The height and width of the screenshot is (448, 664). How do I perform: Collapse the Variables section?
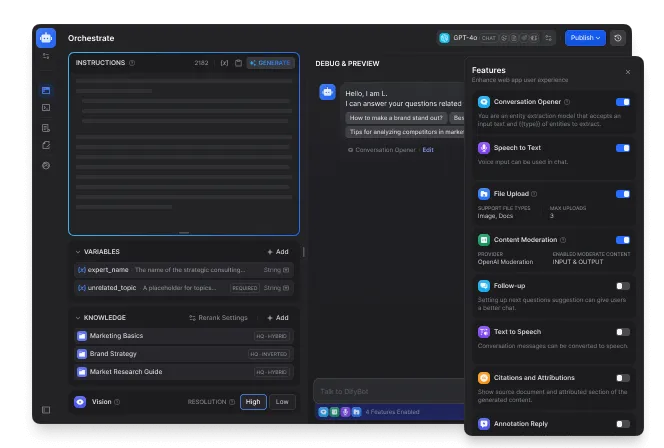(x=78, y=252)
